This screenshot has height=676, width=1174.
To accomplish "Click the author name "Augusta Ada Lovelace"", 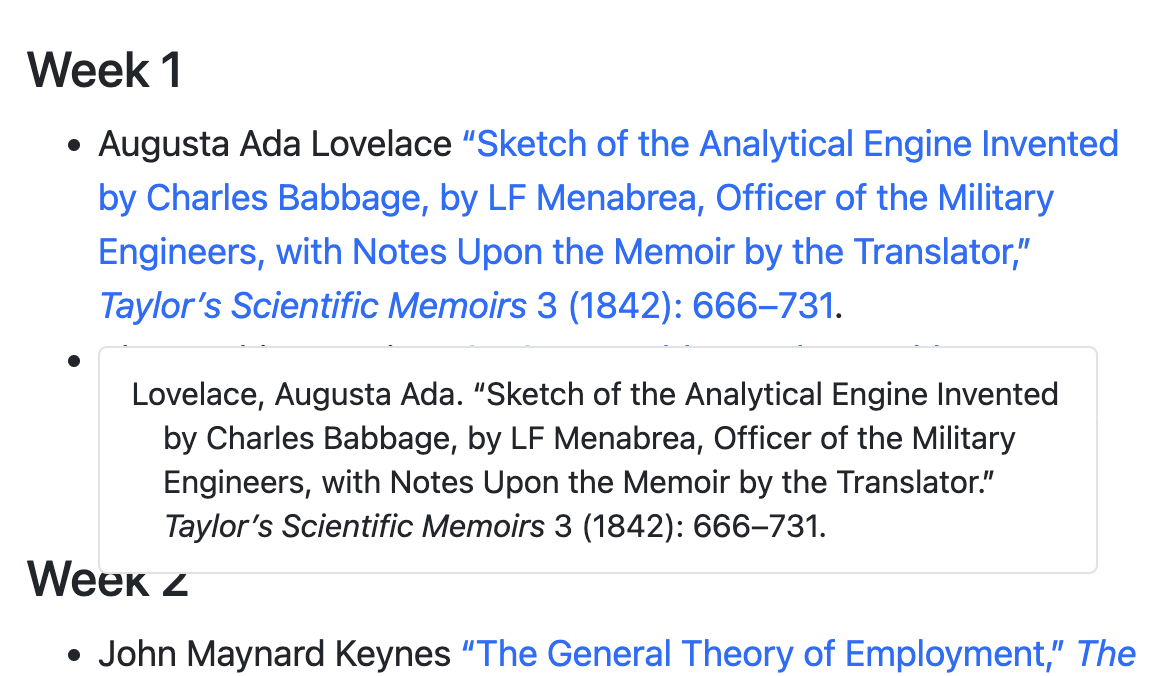I will 273,143.
